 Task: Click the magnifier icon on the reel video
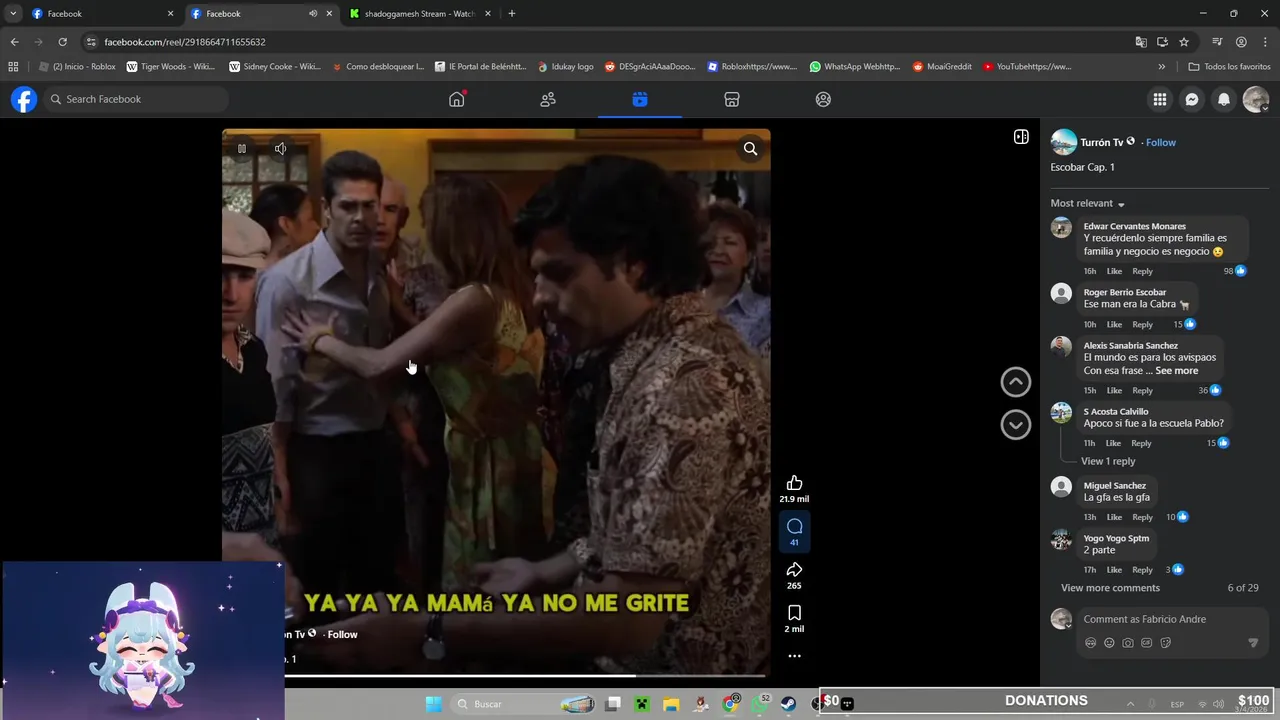click(x=750, y=149)
